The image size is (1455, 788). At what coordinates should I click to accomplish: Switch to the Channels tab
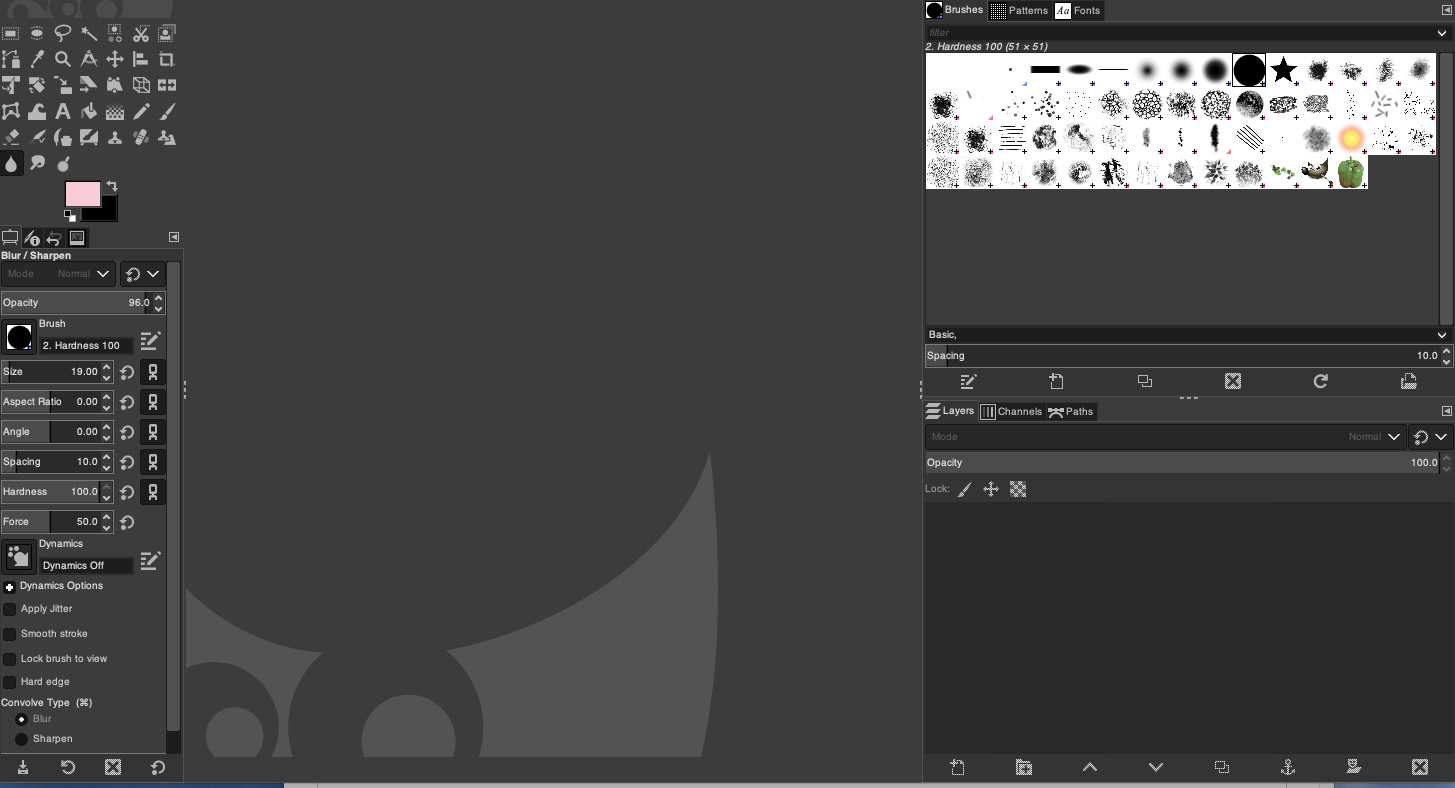pos(1010,411)
